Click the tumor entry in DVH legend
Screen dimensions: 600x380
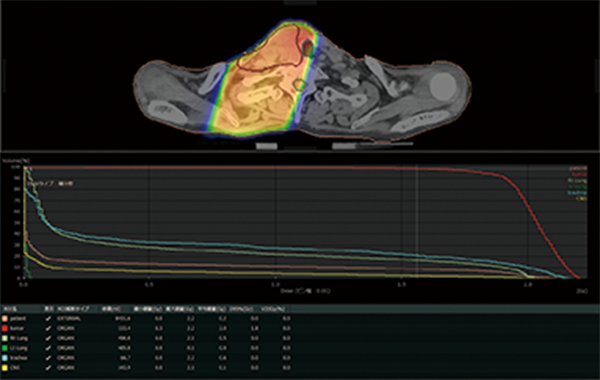point(579,174)
